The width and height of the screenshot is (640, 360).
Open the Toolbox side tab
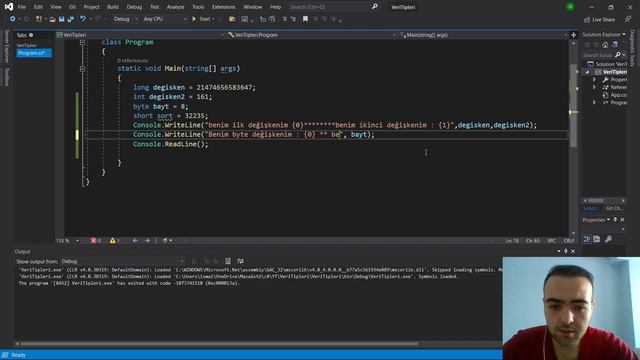pos(7,77)
